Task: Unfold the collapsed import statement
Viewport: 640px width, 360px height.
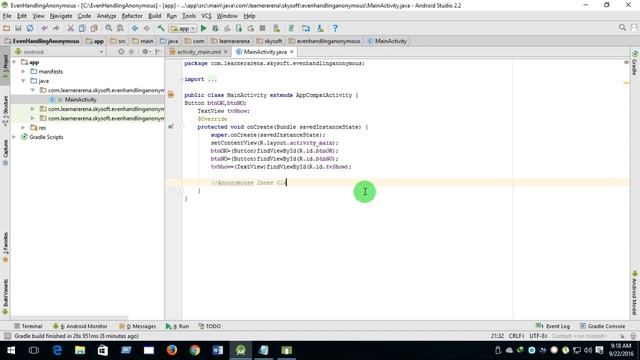Action: (212, 79)
